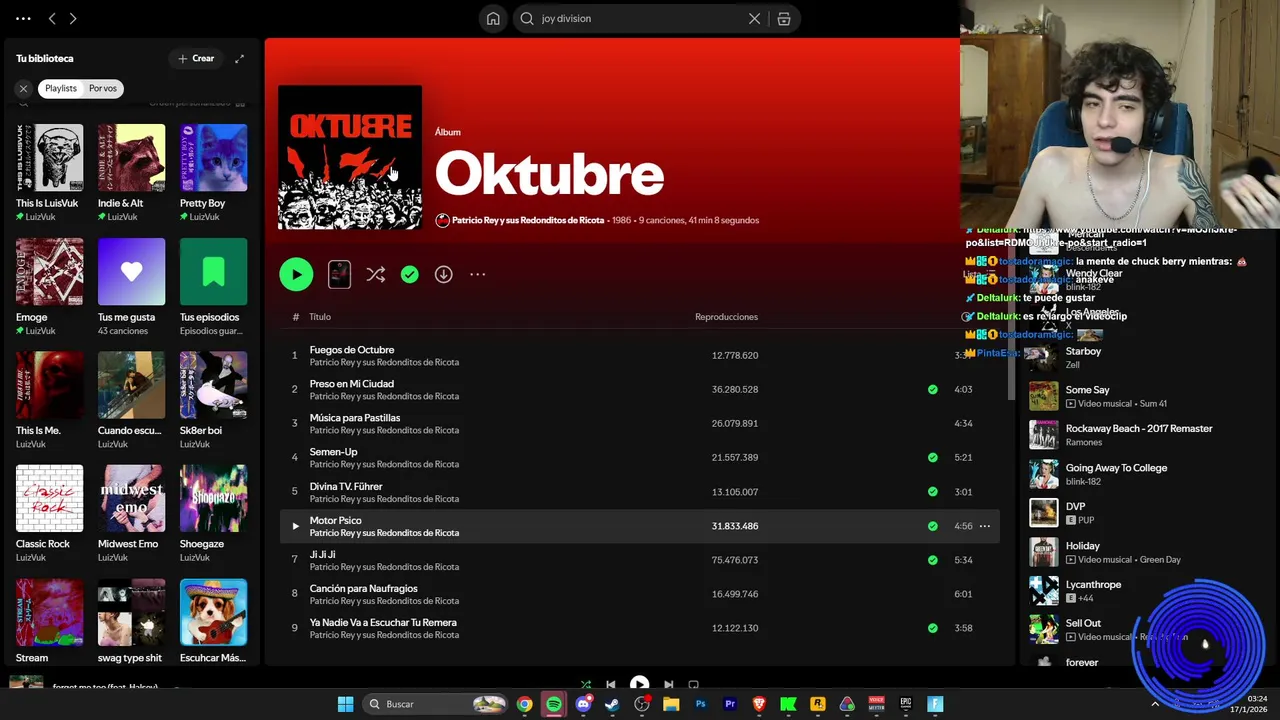Click inside the 'joy division' search field
The width and height of the screenshot is (1280, 720).
640,18
